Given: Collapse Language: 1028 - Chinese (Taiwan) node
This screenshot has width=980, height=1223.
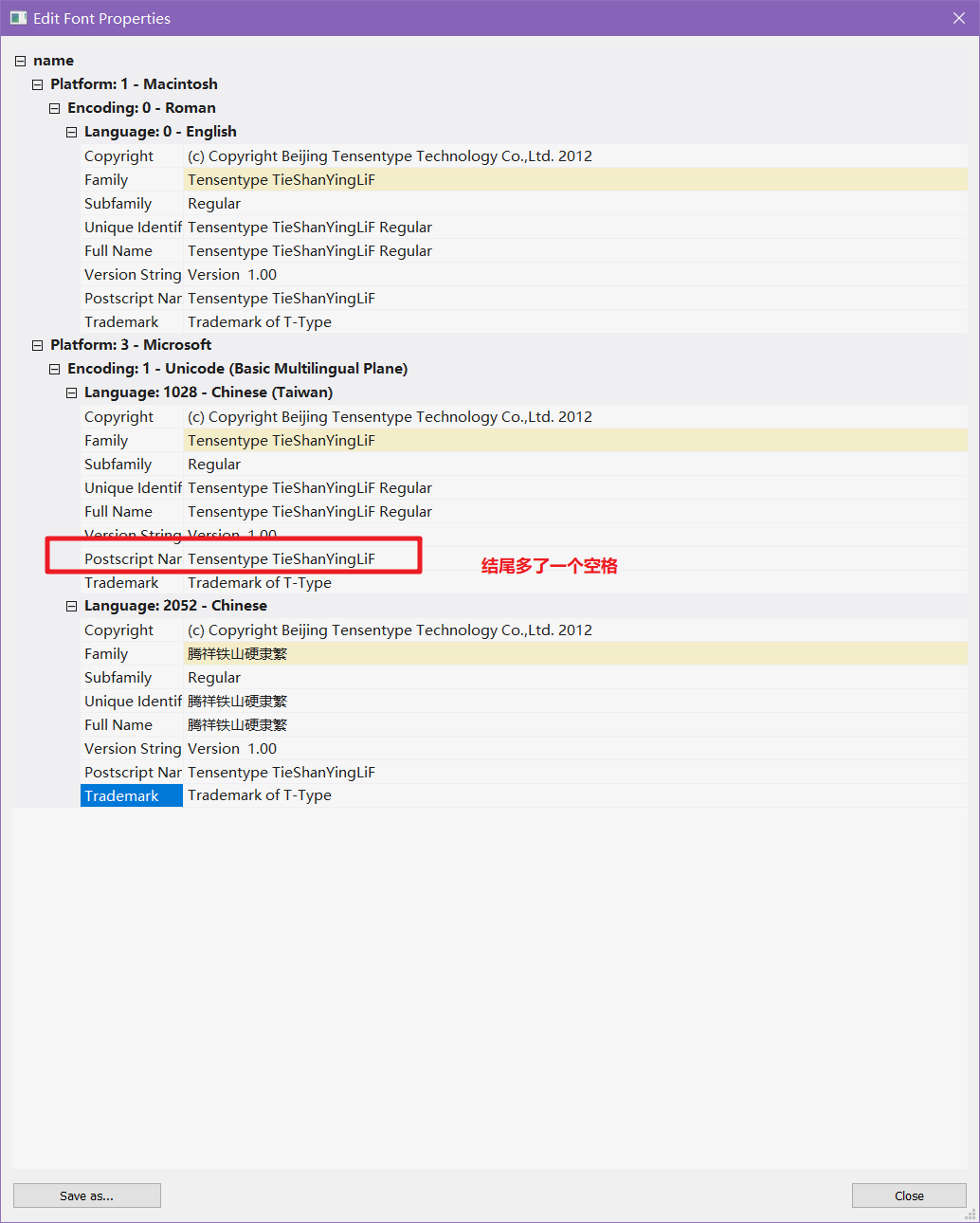Looking at the screenshot, I should pos(71,392).
